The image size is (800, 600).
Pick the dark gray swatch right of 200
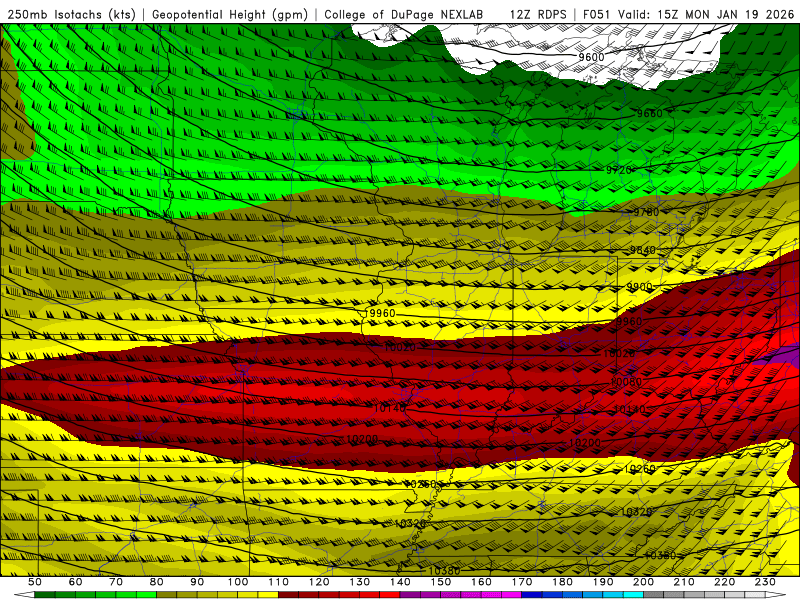[x=654, y=595]
